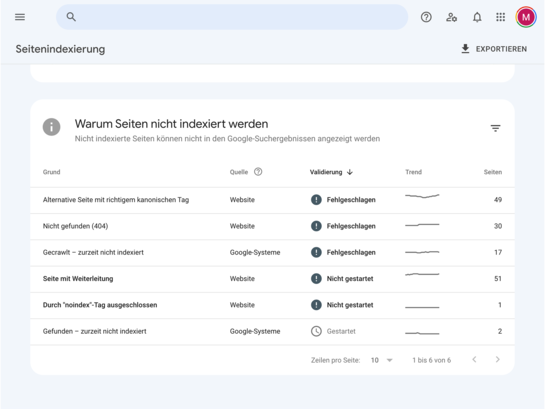Open the Seite mit Weiterleitung row
Screen dimensions: 545x409
tap(272, 279)
